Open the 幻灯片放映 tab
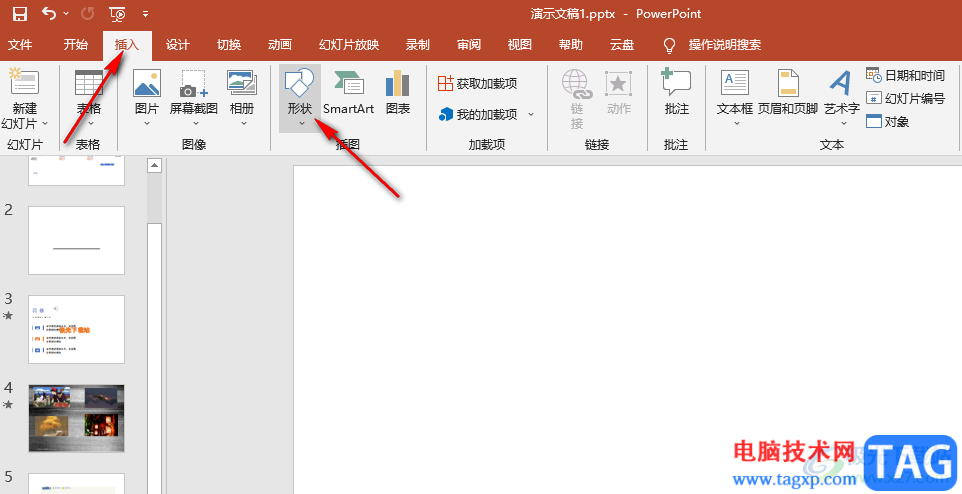This screenshot has width=962, height=494. click(x=349, y=45)
